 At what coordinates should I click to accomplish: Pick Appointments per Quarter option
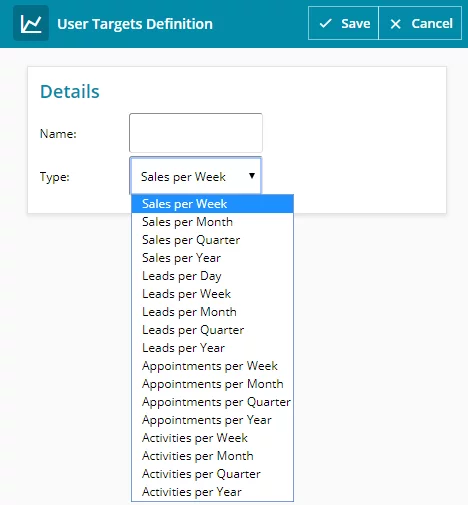pyautogui.click(x=212, y=402)
